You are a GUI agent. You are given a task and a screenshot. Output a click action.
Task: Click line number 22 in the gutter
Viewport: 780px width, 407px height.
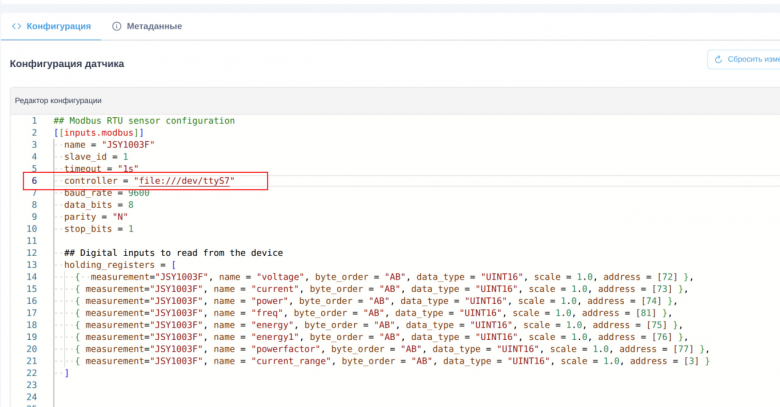pos(32,373)
